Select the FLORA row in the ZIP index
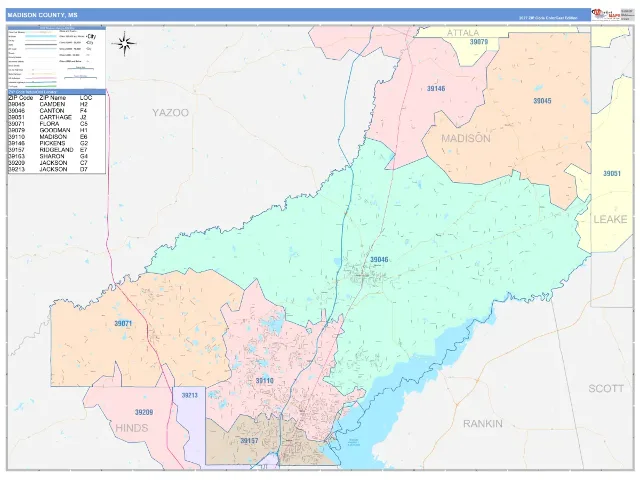The width and height of the screenshot is (640, 480). [57, 124]
